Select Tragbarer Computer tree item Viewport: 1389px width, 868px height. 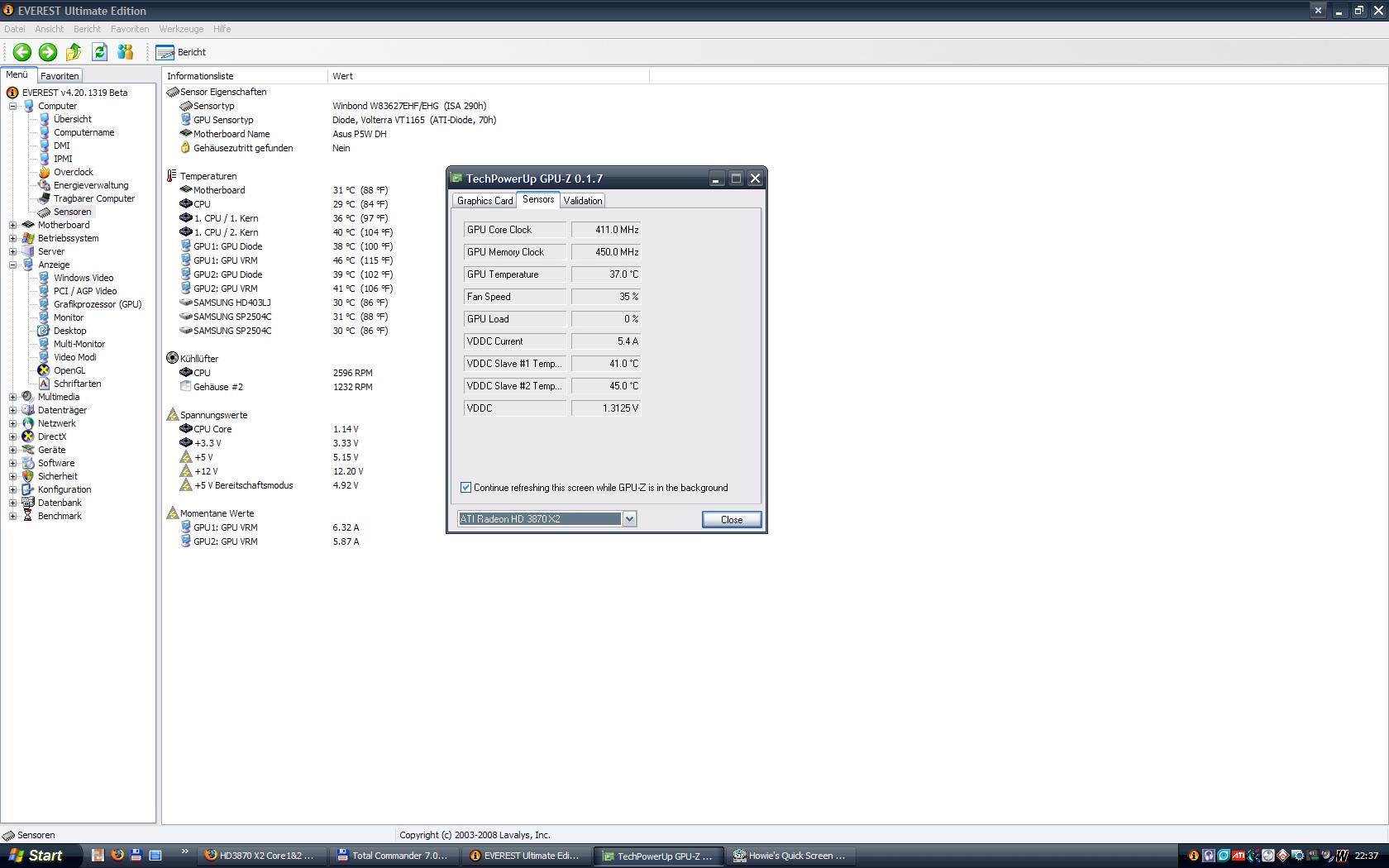pos(94,198)
